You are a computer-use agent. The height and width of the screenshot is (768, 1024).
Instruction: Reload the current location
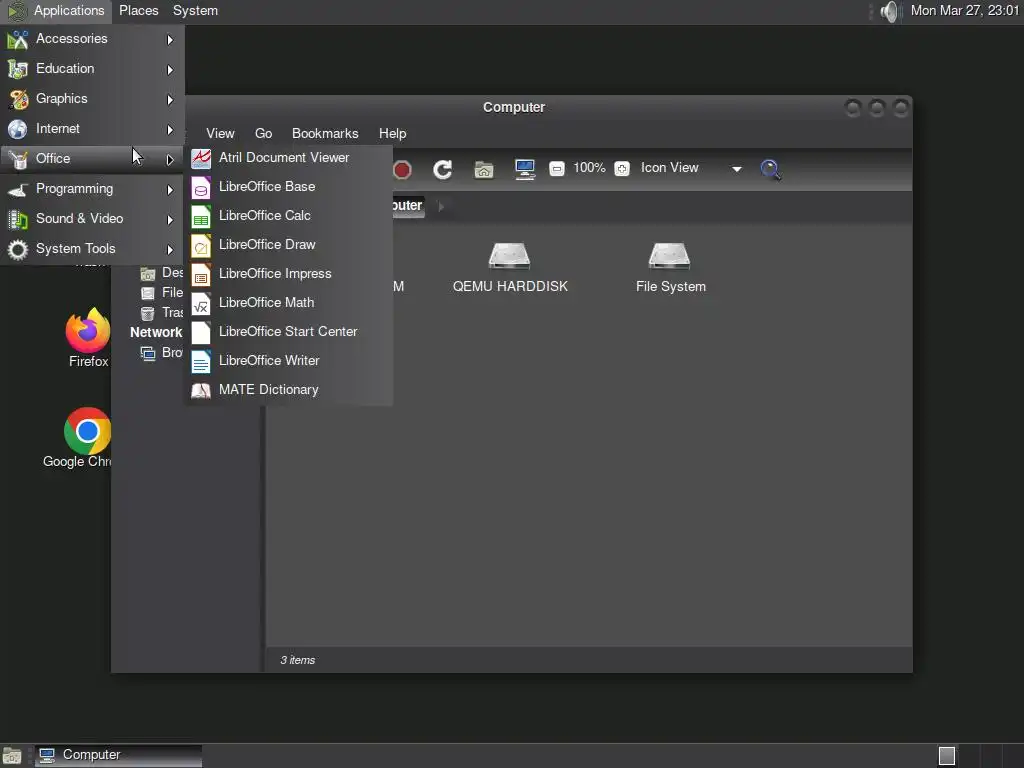(443, 170)
